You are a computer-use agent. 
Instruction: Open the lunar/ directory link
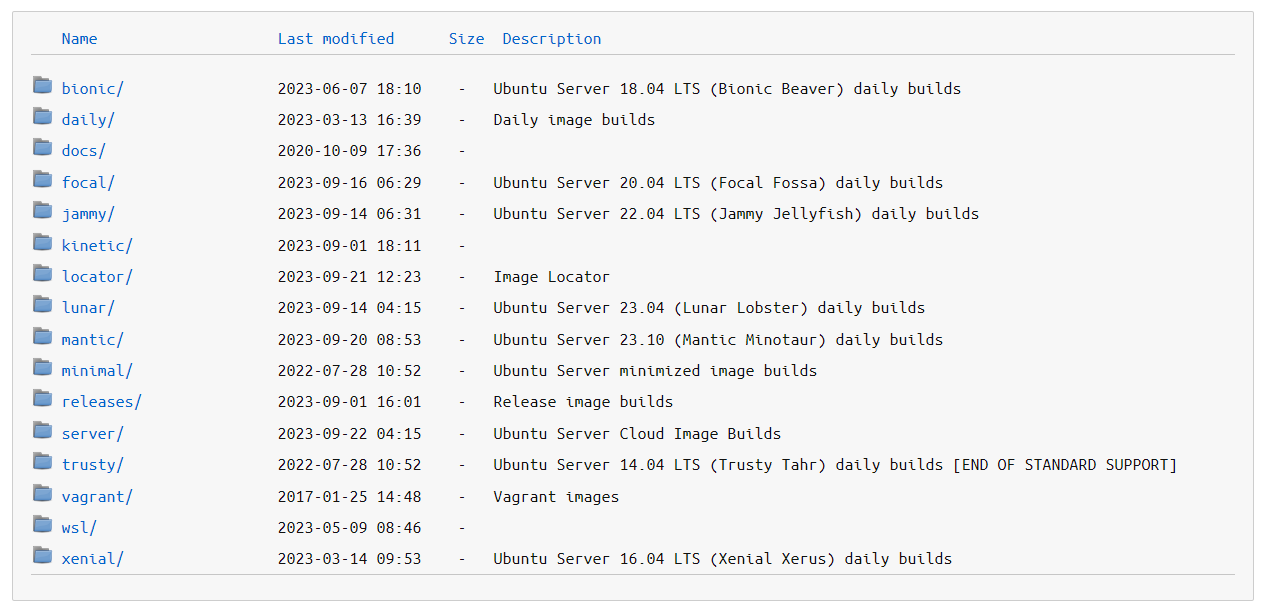[x=88, y=308]
